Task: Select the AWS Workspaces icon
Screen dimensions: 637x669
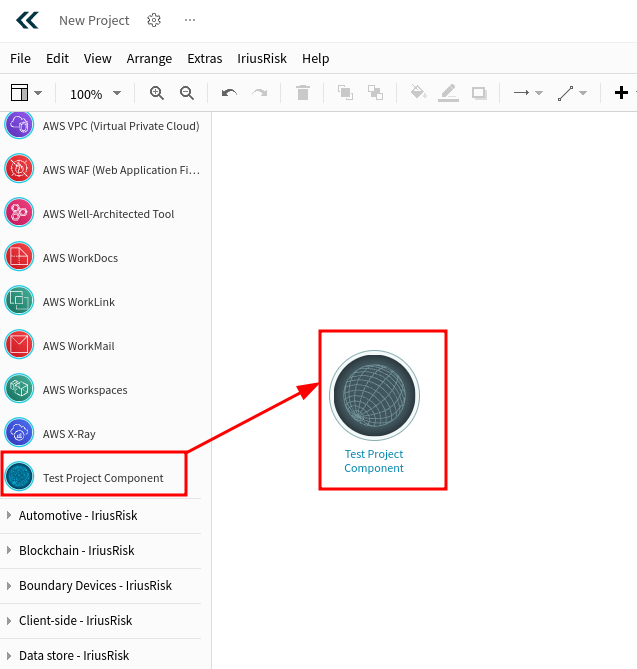Action: (x=19, y=388)
